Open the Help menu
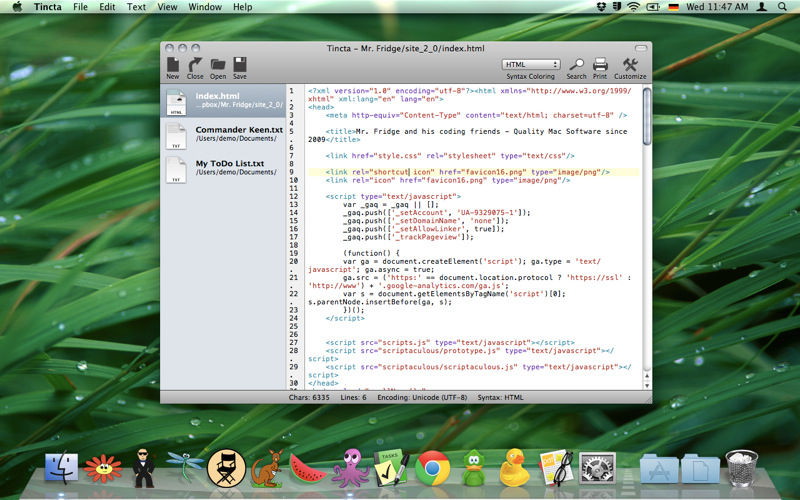This screenshot has width=800, height=500. [242, 7]
